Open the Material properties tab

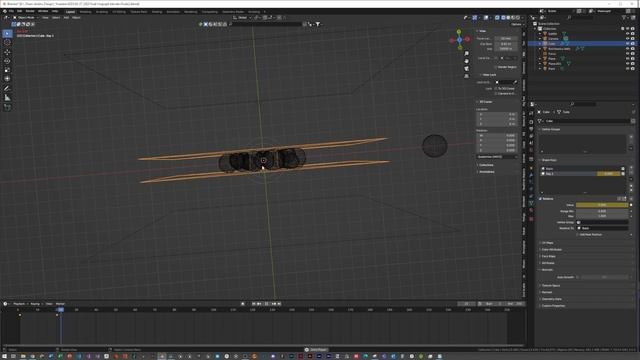(x=531, y=210)
